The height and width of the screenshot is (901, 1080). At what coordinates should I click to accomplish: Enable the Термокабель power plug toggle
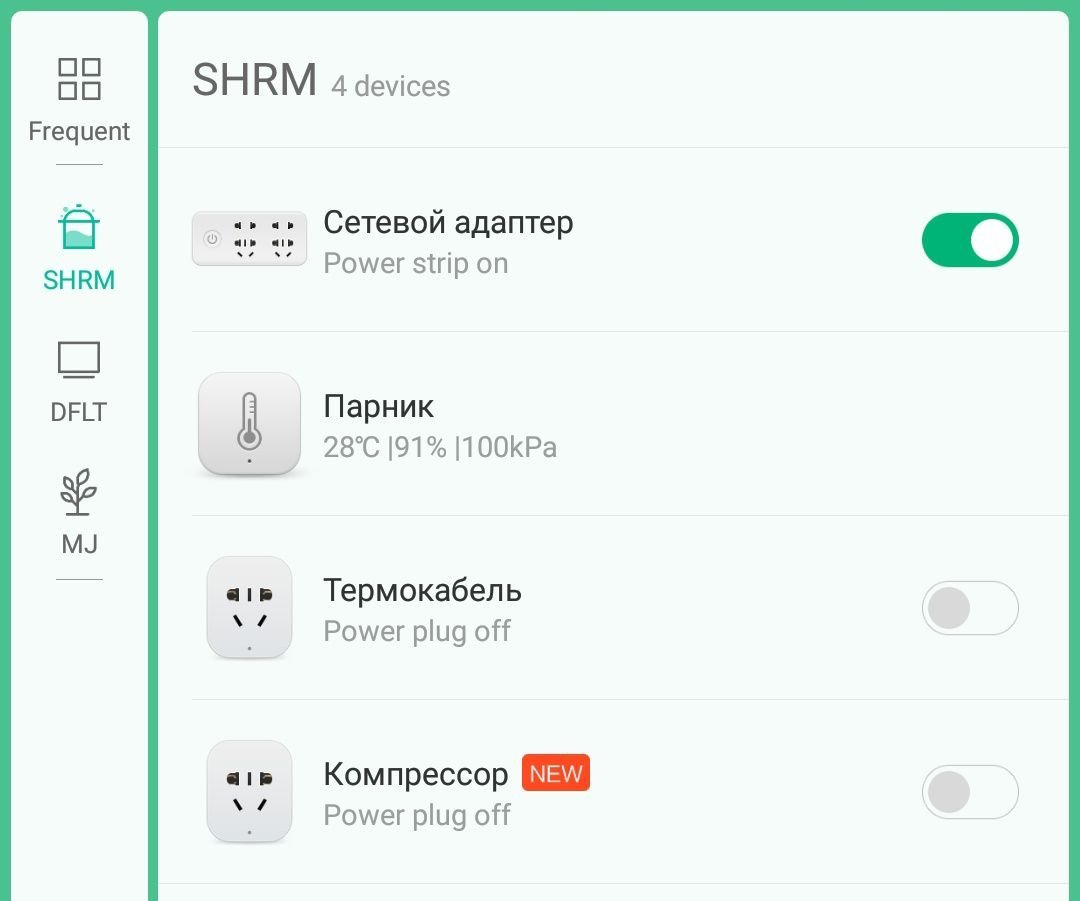[970, 608]
